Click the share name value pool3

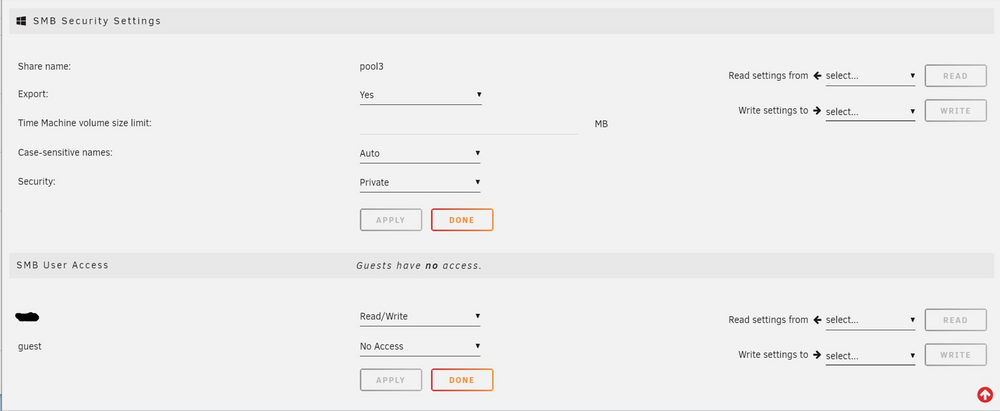pyautogui.click(x=372, y=66)
